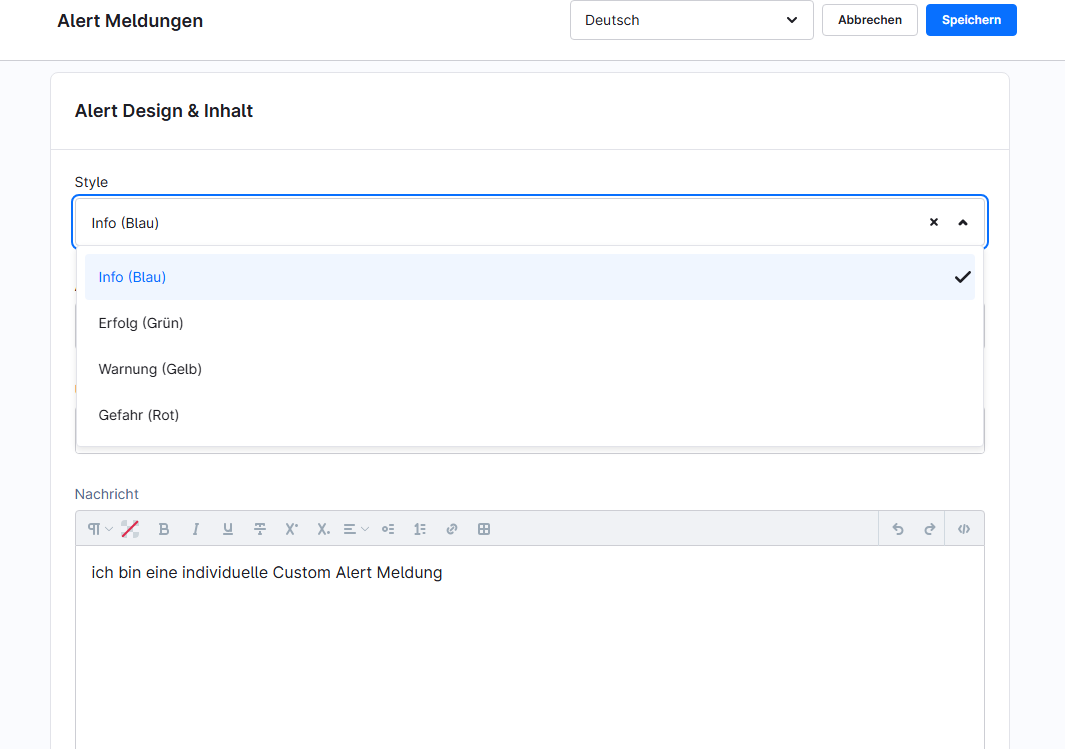
Task: Insert a bullet list in the editor
Action: (x=388, y=528)
